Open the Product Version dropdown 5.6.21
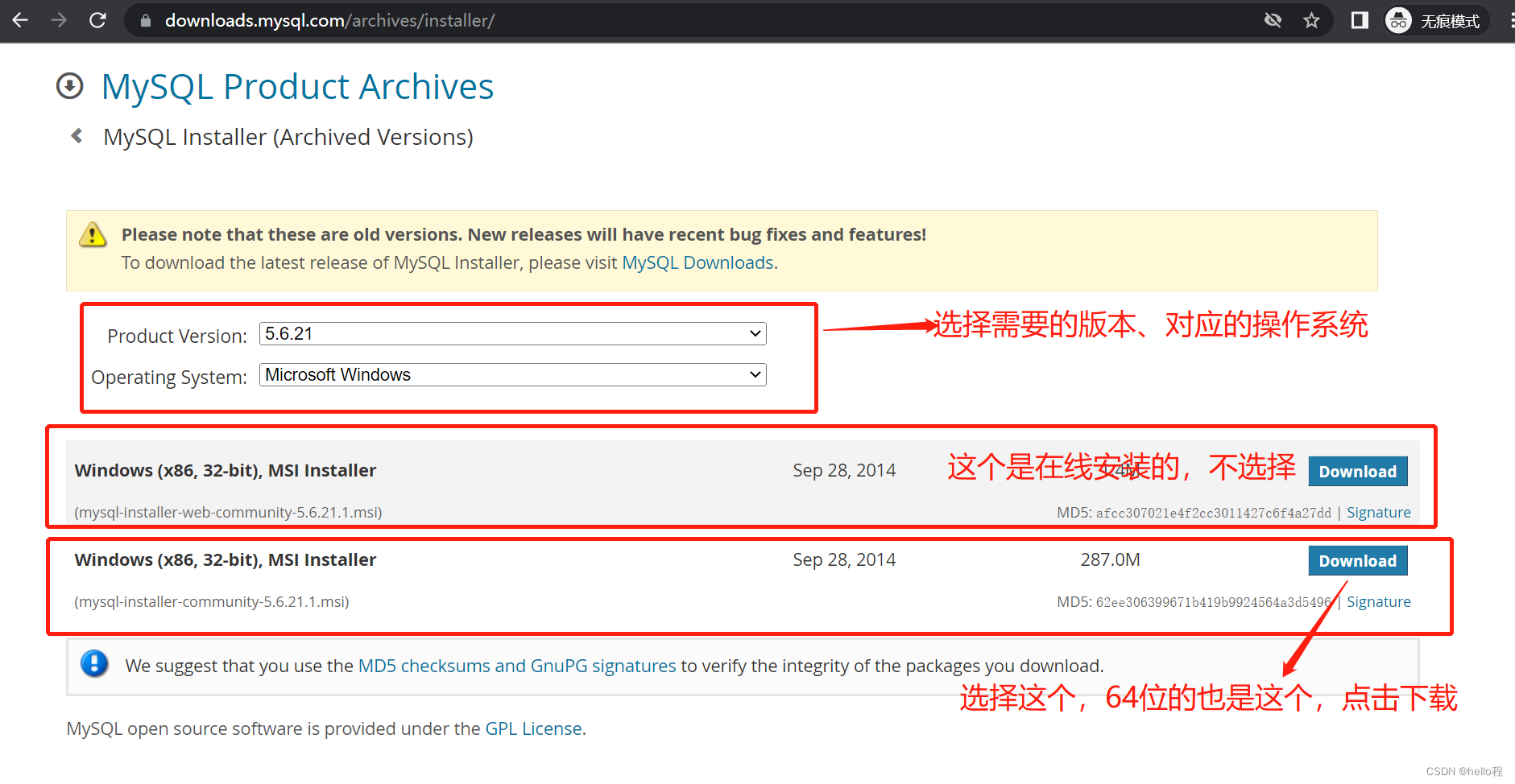This screenshot has height=784, width=1515. pos(512,334)
